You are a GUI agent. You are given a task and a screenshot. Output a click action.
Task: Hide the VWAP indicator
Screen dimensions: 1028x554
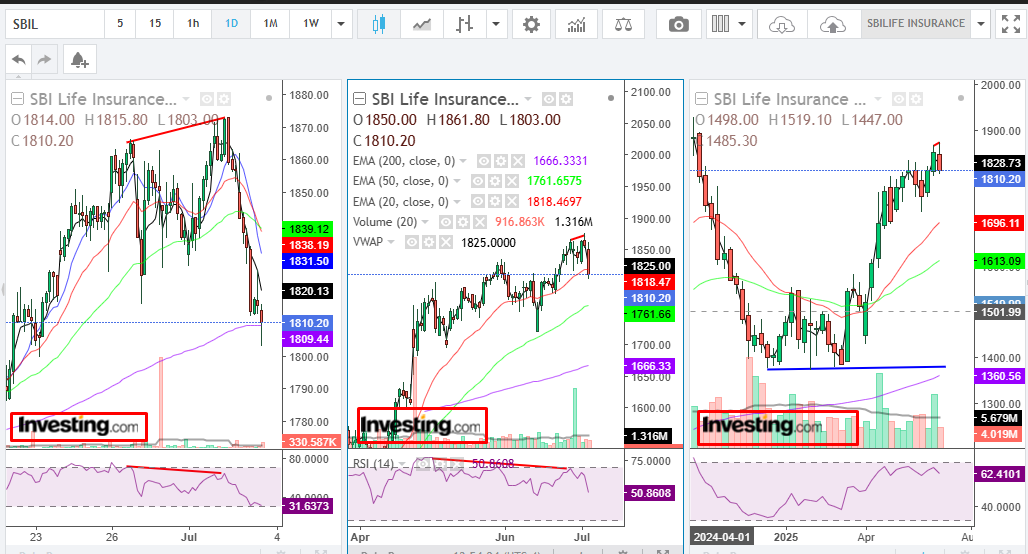(x=412, y=243)
